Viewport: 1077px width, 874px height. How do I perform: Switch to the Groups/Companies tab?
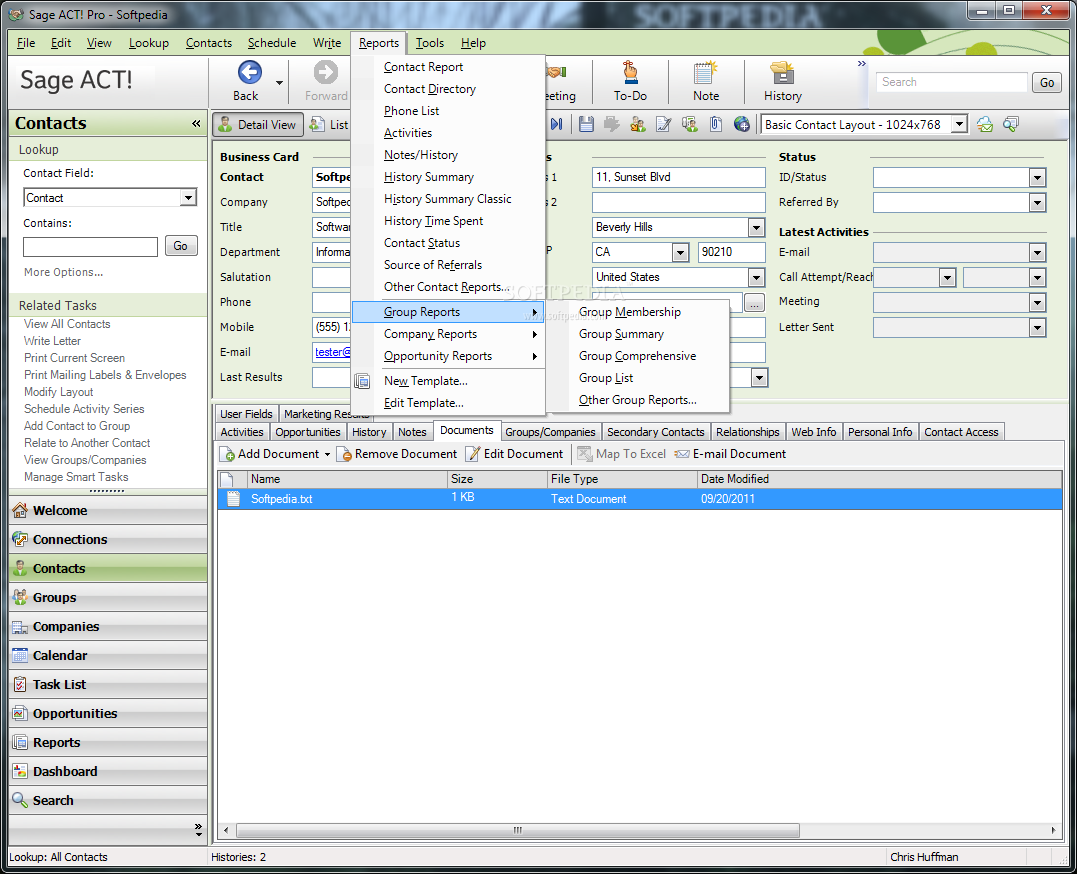(550, 432)
